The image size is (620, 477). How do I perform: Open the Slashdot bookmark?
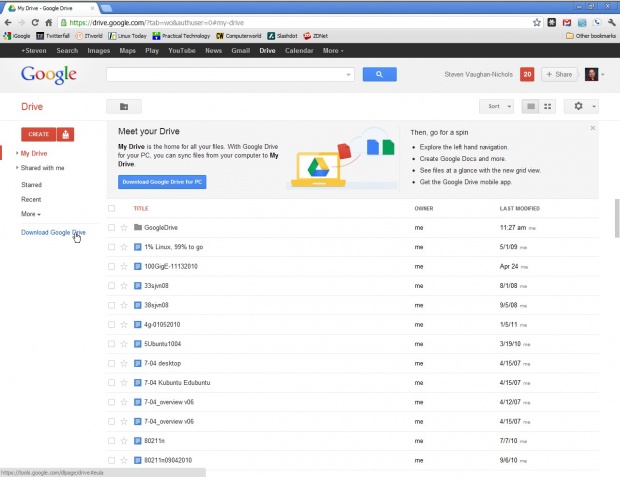click(x=282, y=36)
